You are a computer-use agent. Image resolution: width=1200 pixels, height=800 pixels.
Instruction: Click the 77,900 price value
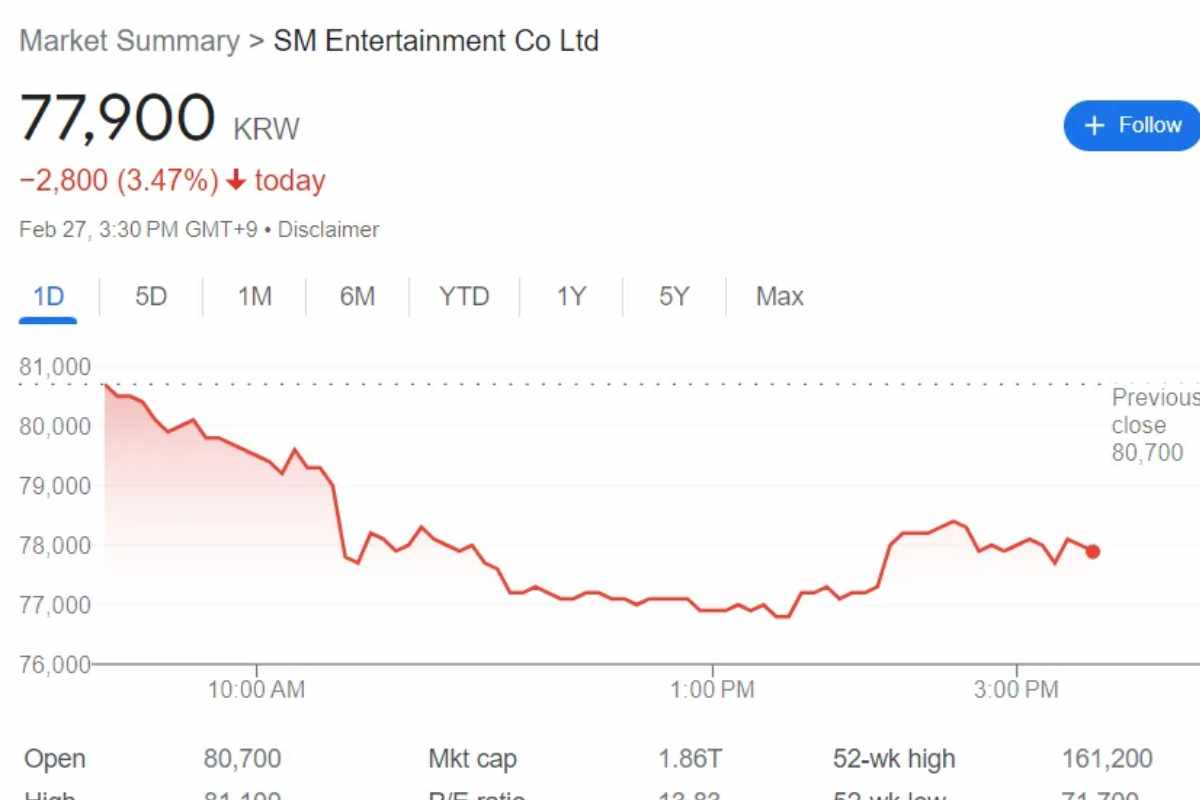pyautogui.click(x=117, y=118)
